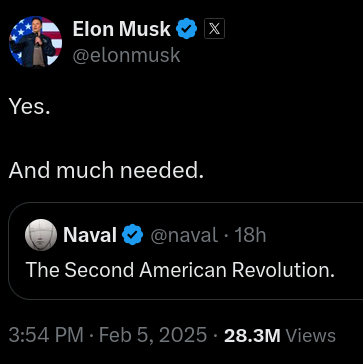Click the "And much needed." line
Image resolution: width=363 pixels, height=364 pixels.
[106, 171]
